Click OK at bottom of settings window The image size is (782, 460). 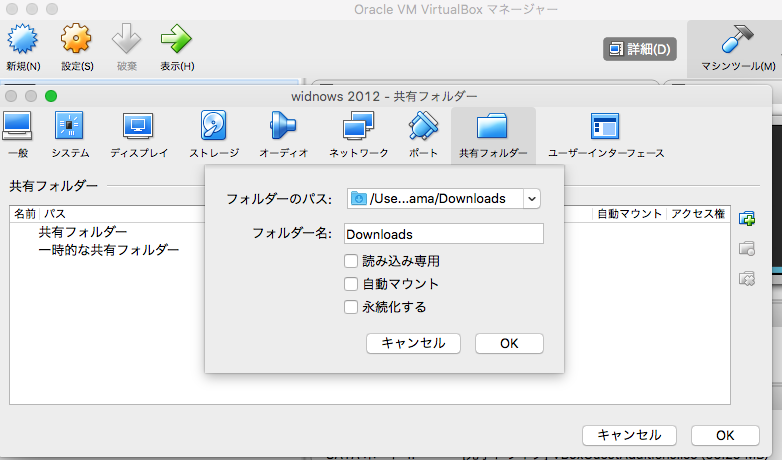[x=725, y=435]
